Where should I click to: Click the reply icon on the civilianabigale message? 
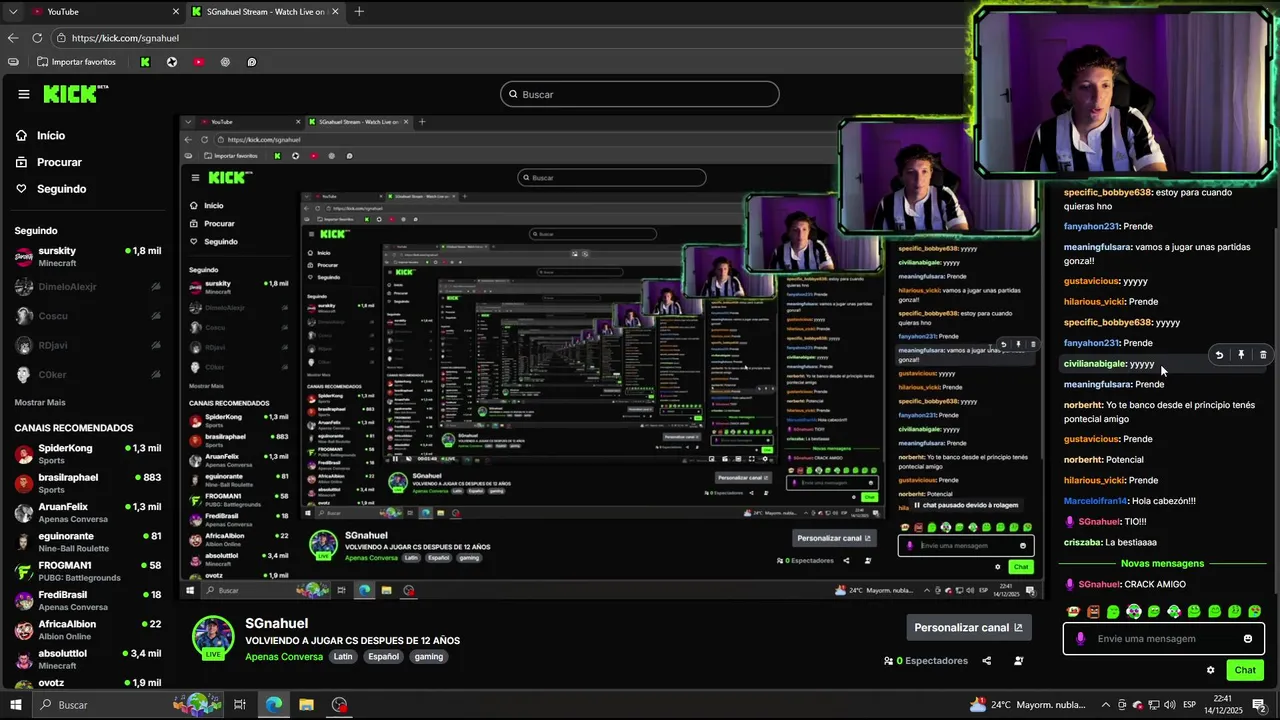tap(1219, 355)
